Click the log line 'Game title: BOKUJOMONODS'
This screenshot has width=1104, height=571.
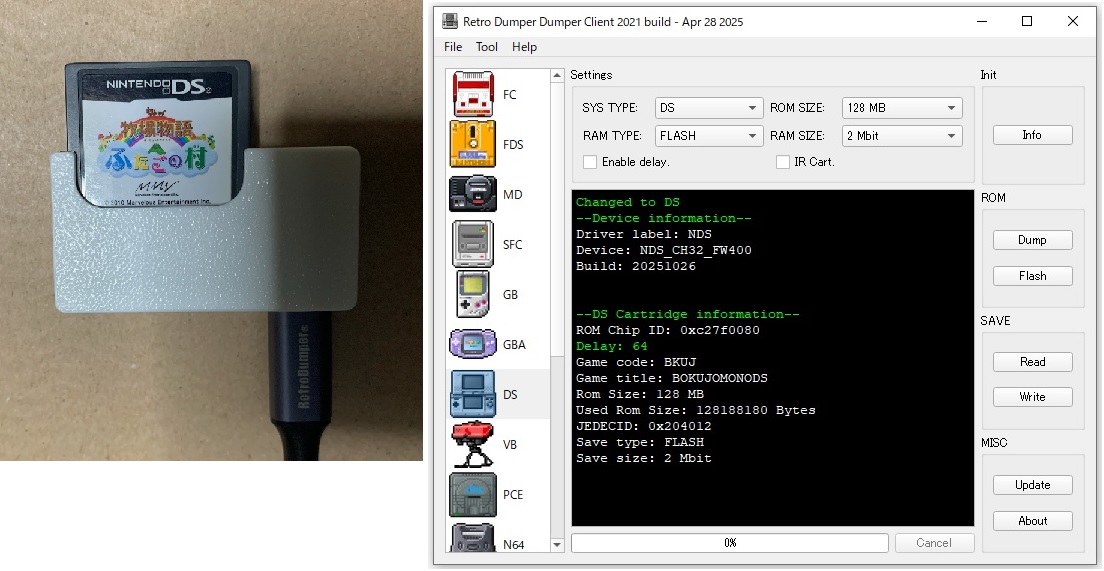(672, 378)
